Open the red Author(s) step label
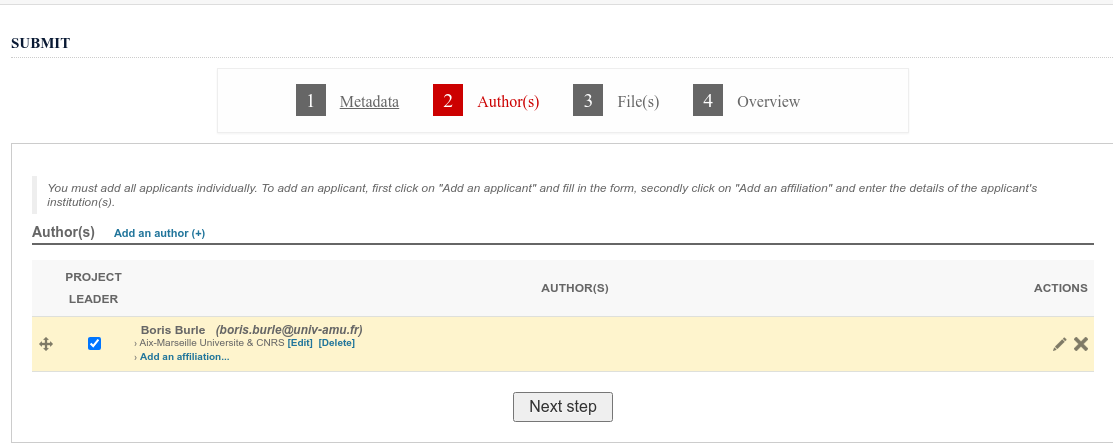 point(508,101)
